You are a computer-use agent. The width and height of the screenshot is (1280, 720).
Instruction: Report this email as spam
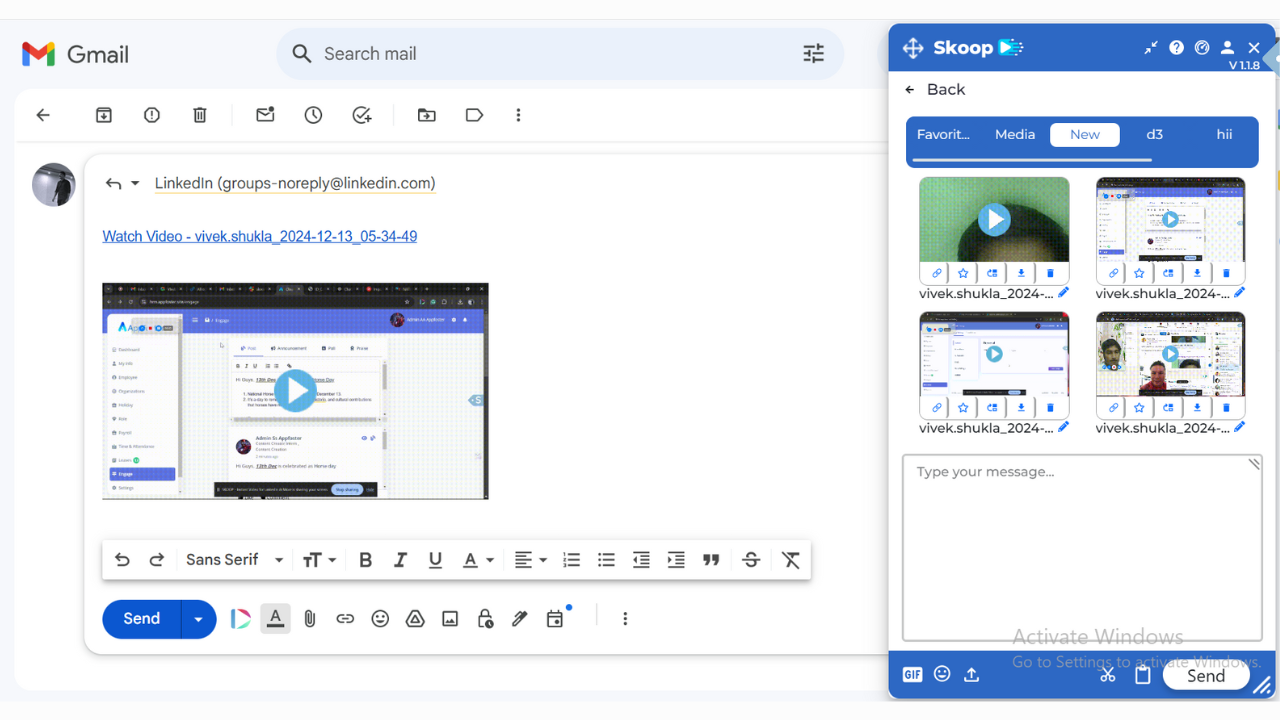[x=152, y=115]
